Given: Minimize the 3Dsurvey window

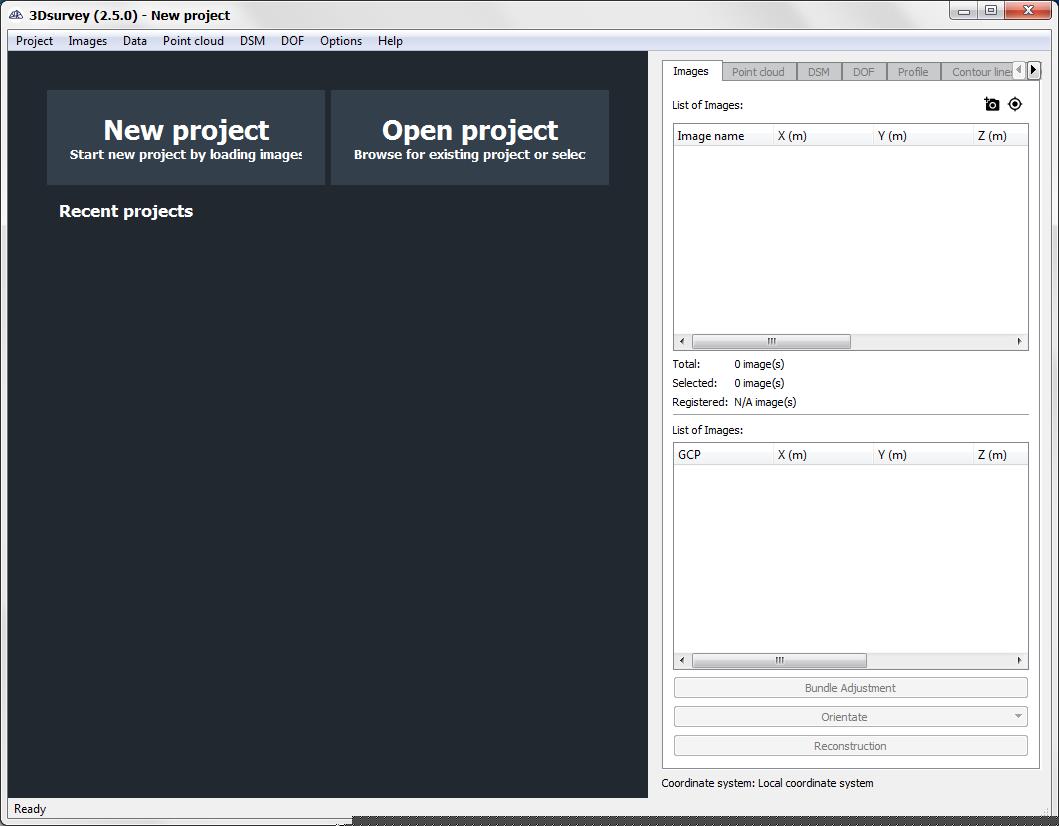Looking at the screenshot, I should pos(964,11).
